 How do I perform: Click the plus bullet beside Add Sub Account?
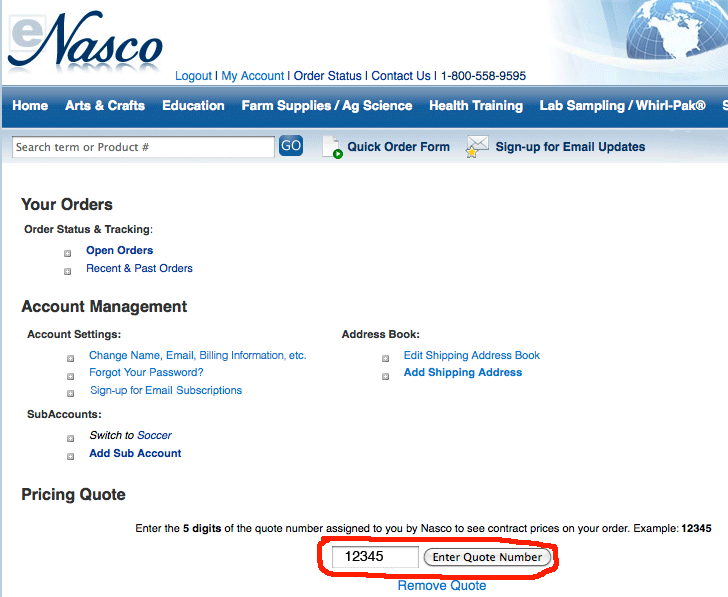tap(71, 456)
